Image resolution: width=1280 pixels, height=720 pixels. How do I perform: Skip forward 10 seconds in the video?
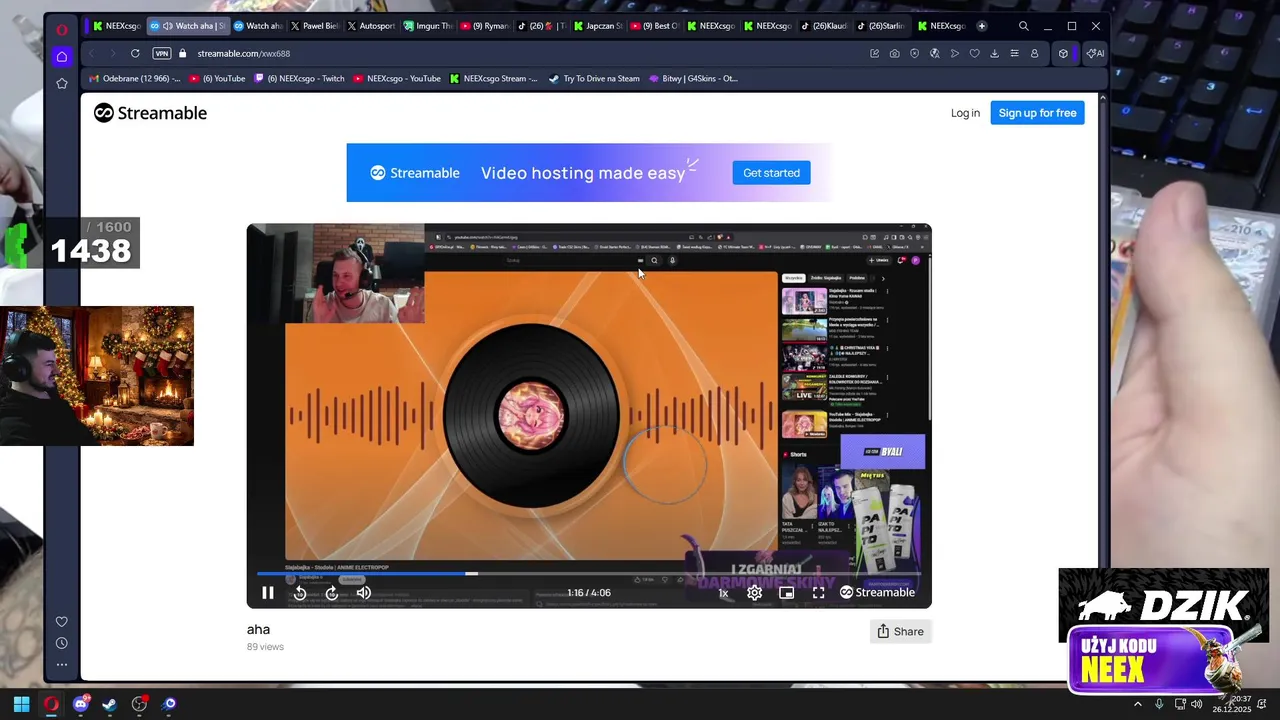pyautogui.click(x=332, y=593)
